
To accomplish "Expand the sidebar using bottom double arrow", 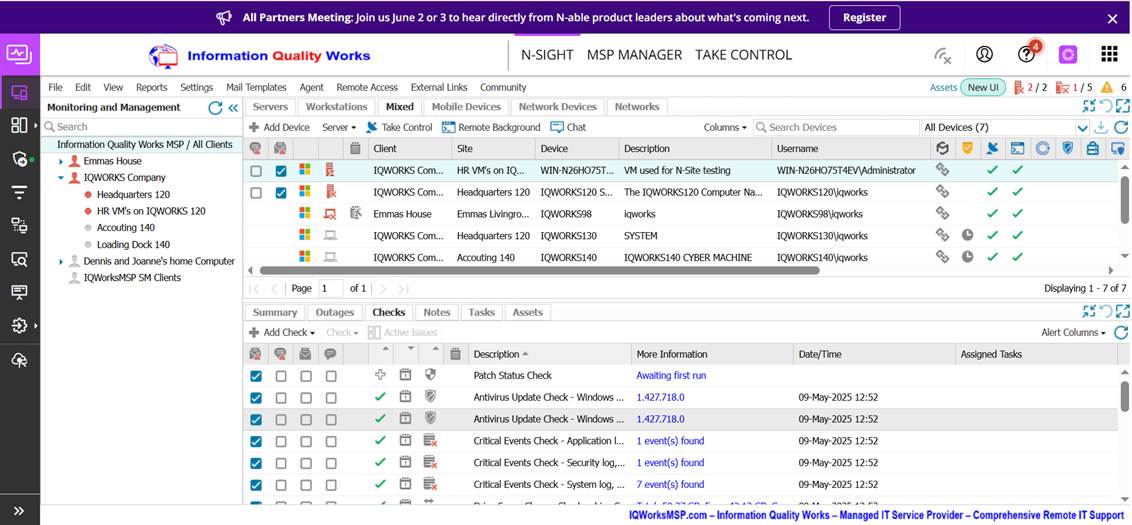I will [19, 510].
